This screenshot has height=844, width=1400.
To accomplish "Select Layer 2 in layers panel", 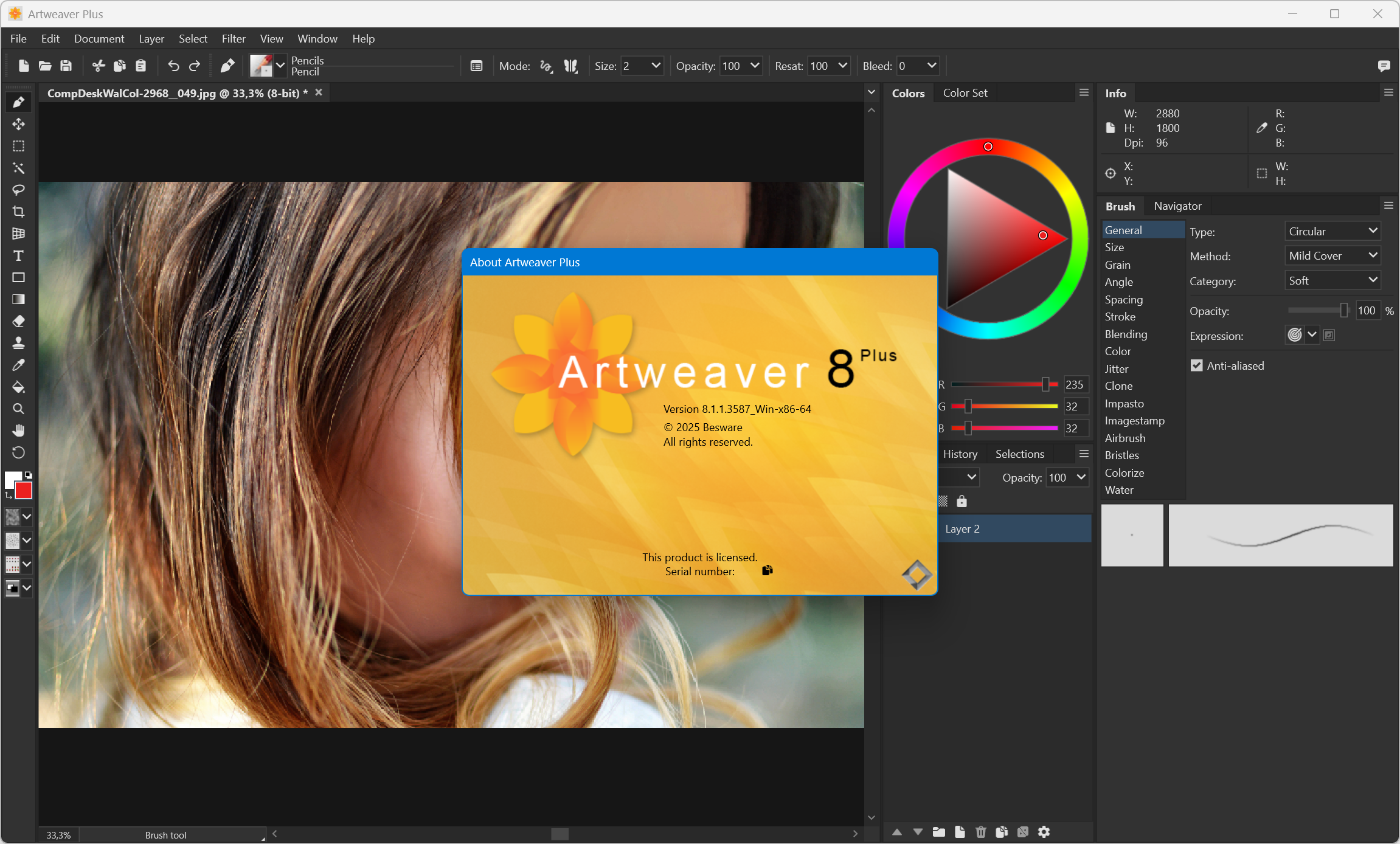I will [1013, 528].
